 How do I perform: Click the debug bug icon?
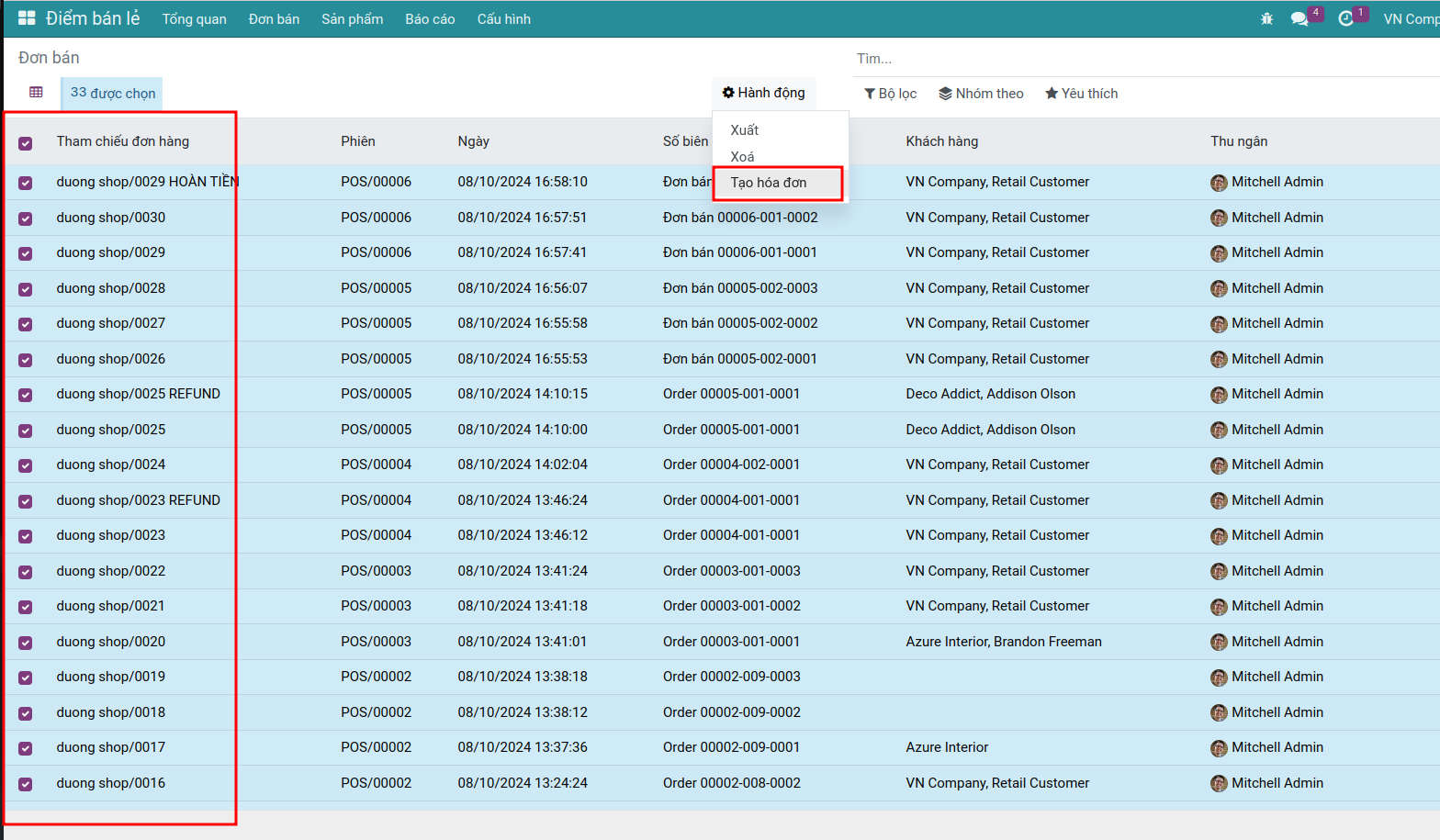[x=1266, y=18]
